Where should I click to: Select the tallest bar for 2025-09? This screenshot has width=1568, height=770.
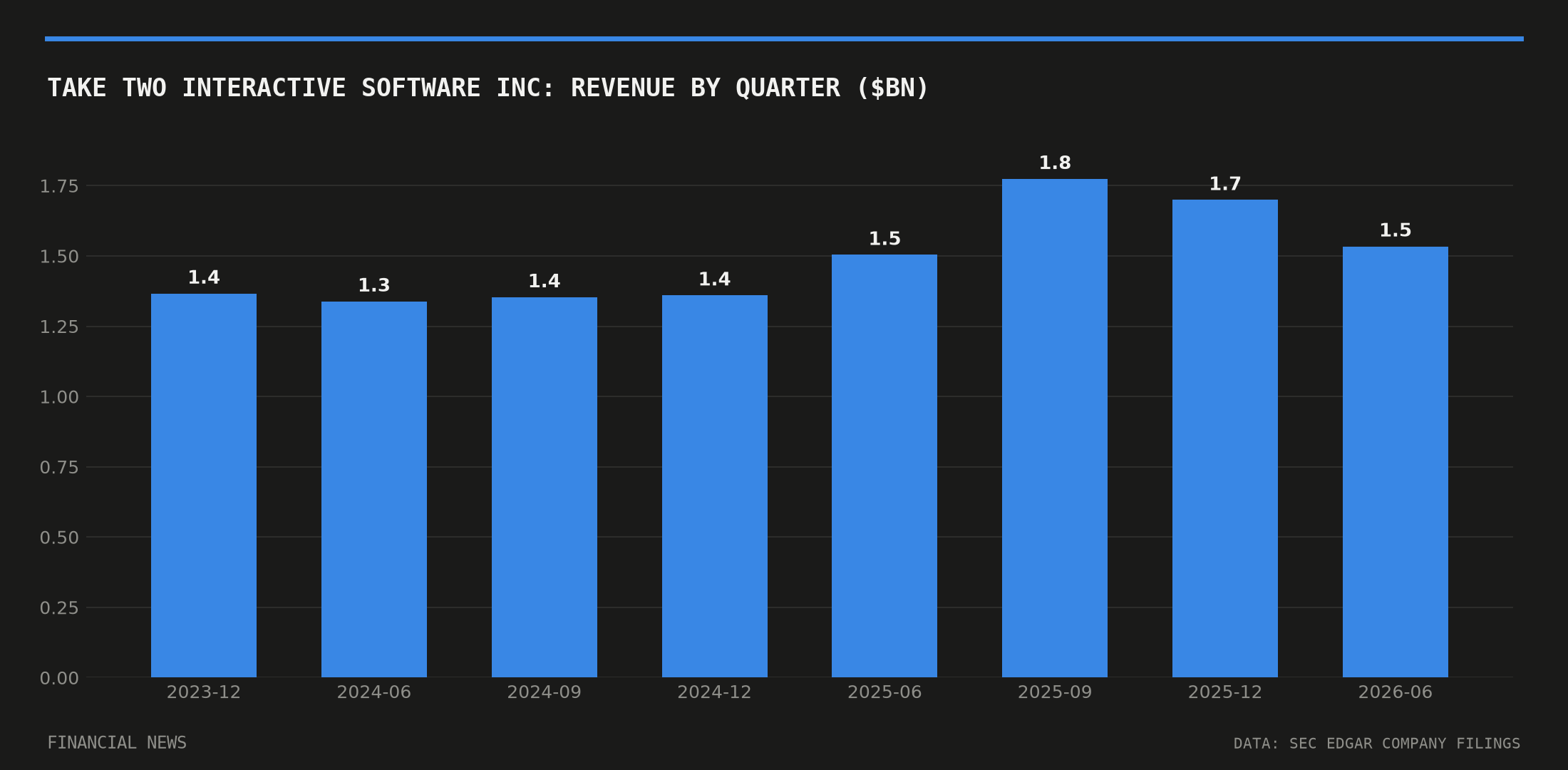pyautogui.click(x=1055, y=428)
